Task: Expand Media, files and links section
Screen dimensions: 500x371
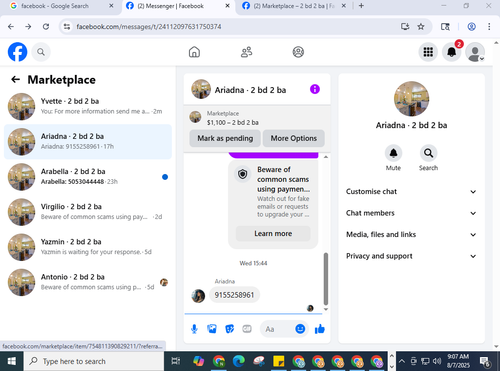Action: point(411,235)
